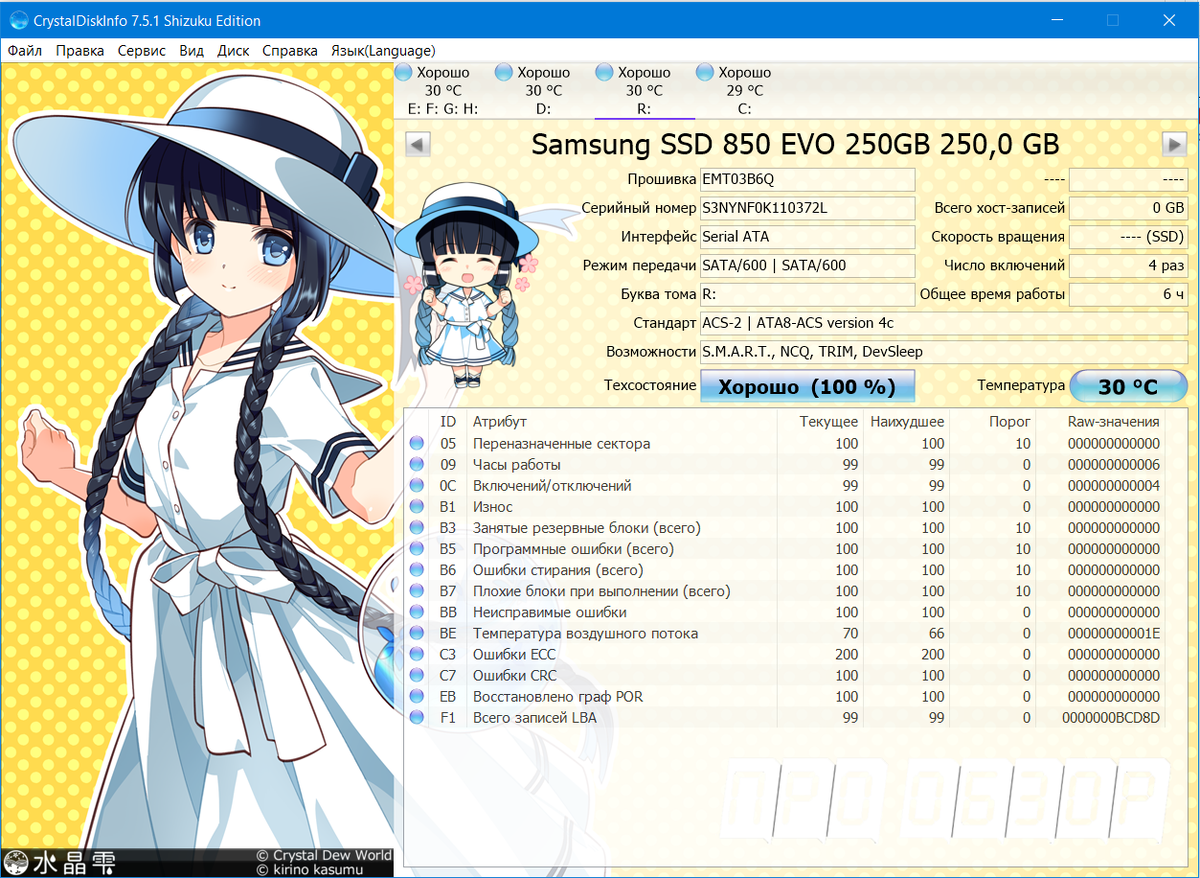The width and height of the screenshot is (1200, 878).
Task: Click the 30 °C temperature button
Action: pyautogui.click(x=1128, y=387)
